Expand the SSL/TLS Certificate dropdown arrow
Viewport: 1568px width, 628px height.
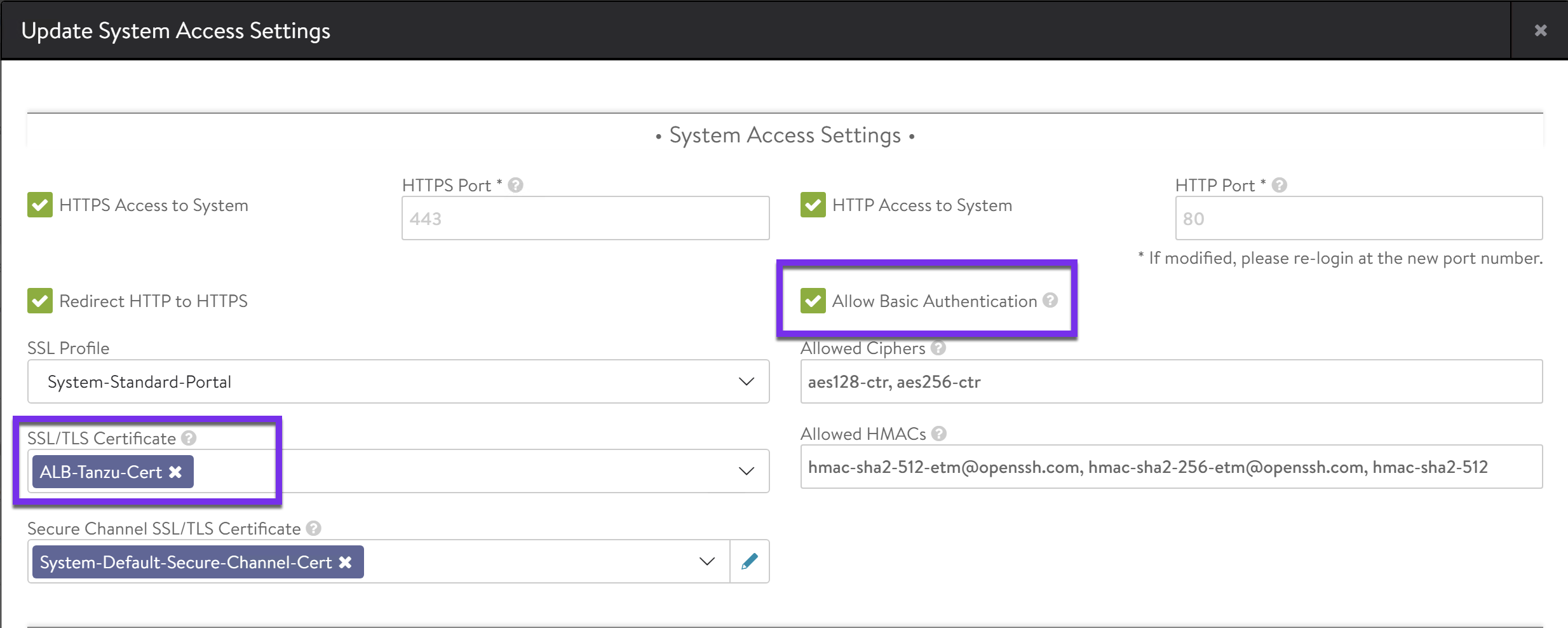coord(747,471)
